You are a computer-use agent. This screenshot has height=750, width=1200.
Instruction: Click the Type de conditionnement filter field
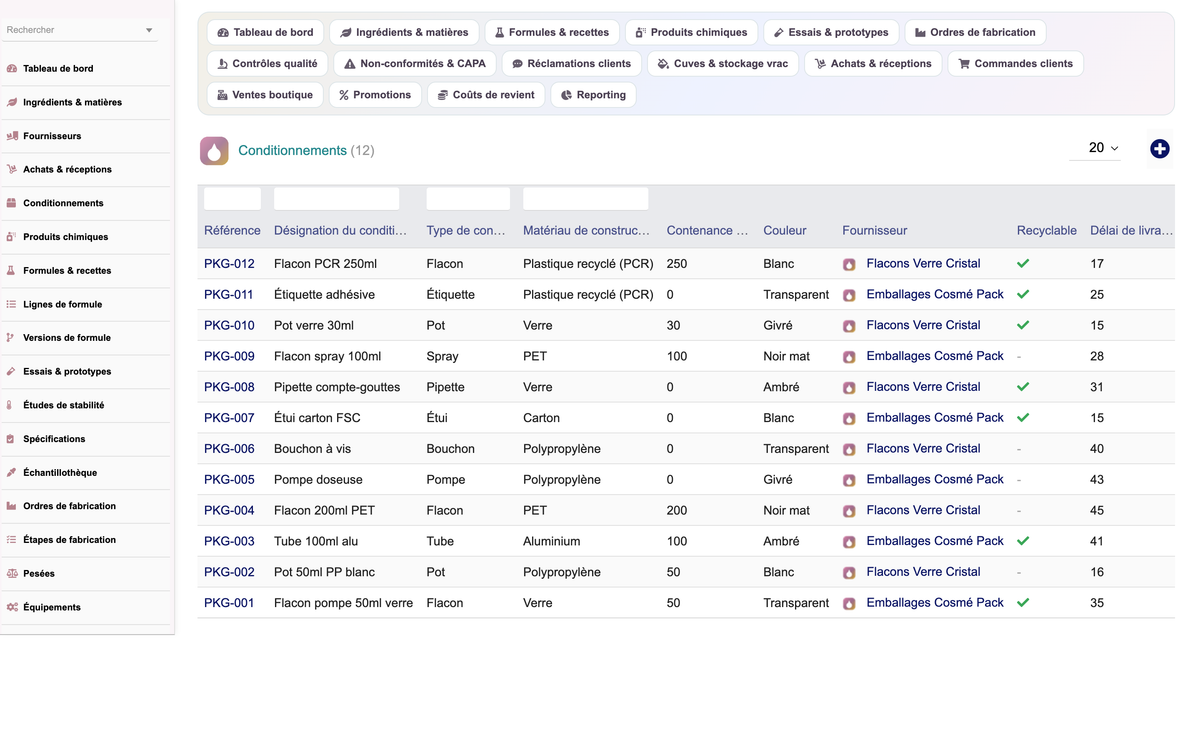(468, 198)
